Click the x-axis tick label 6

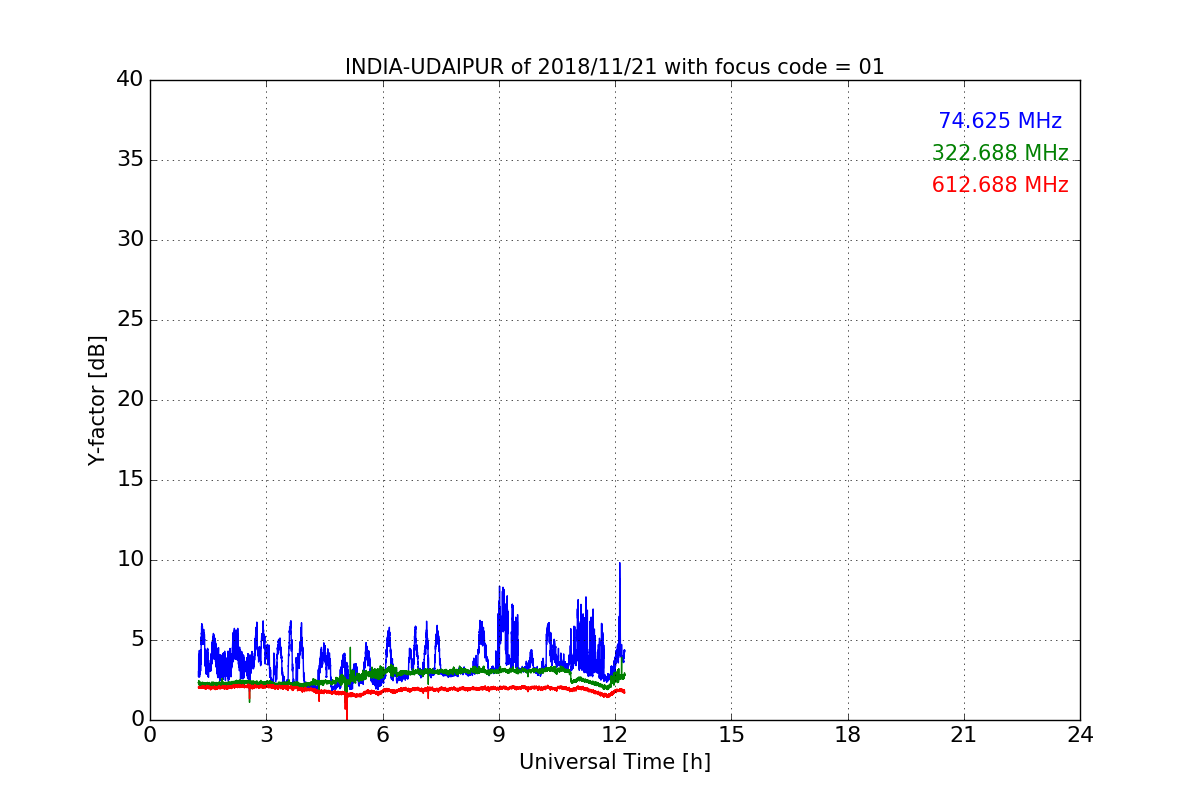(x=382, y=735)
